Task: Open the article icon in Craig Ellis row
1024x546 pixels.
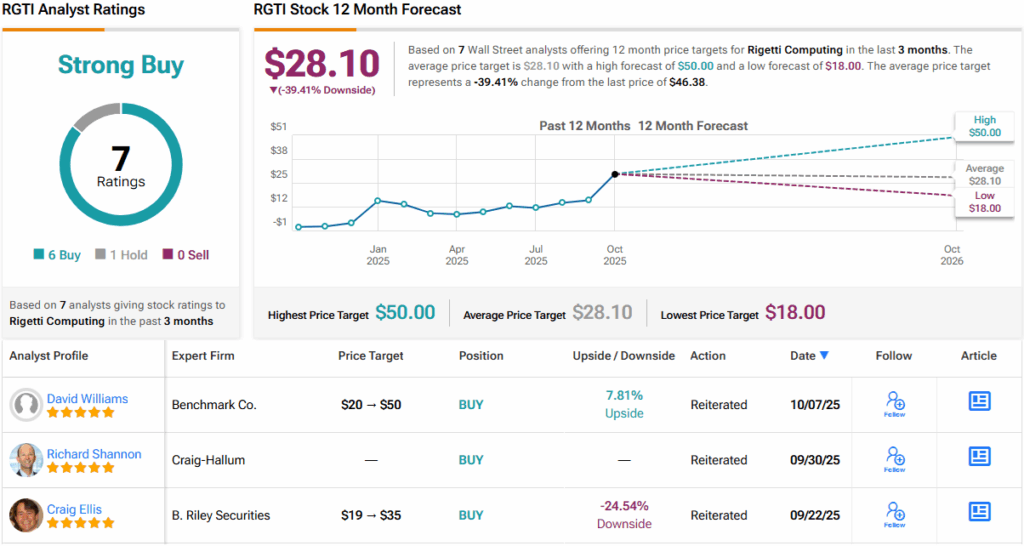Action: click(979, 511)
